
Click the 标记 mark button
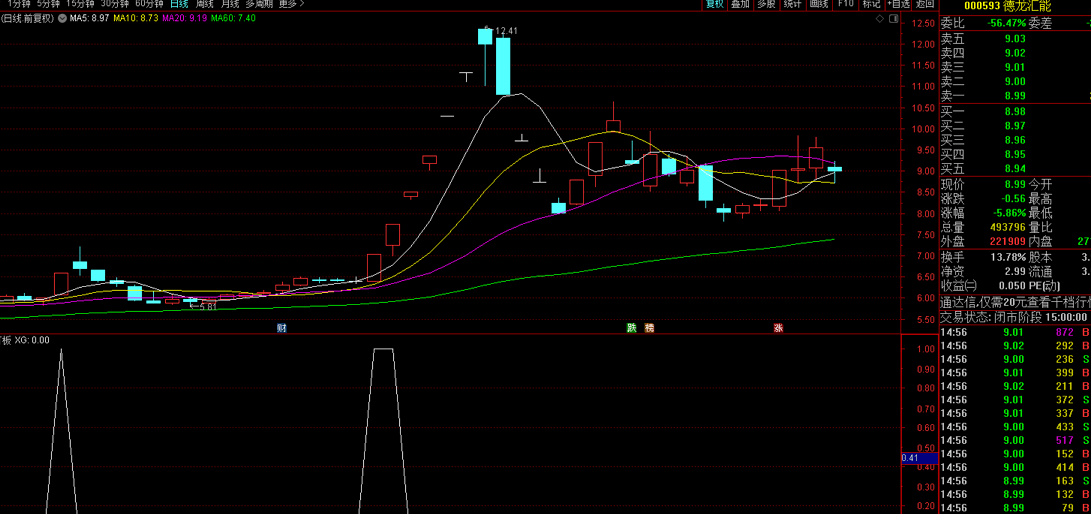click(871, 4)
